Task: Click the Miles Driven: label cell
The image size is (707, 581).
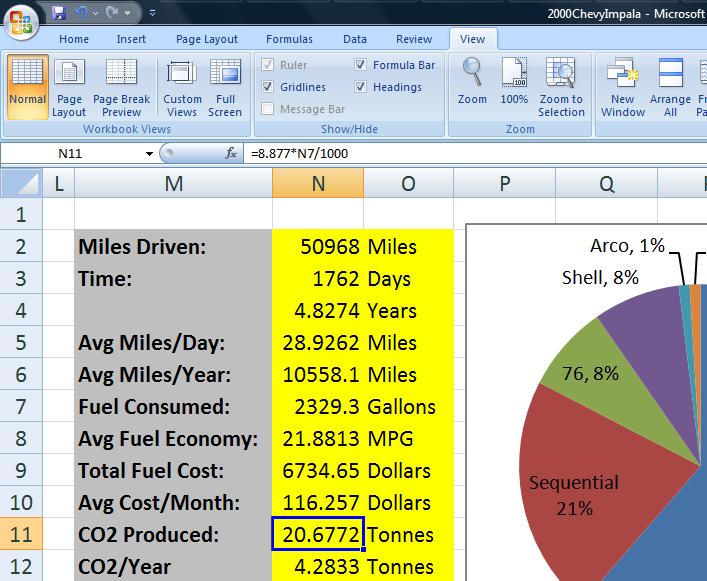Action: click(x=174, y=246)
